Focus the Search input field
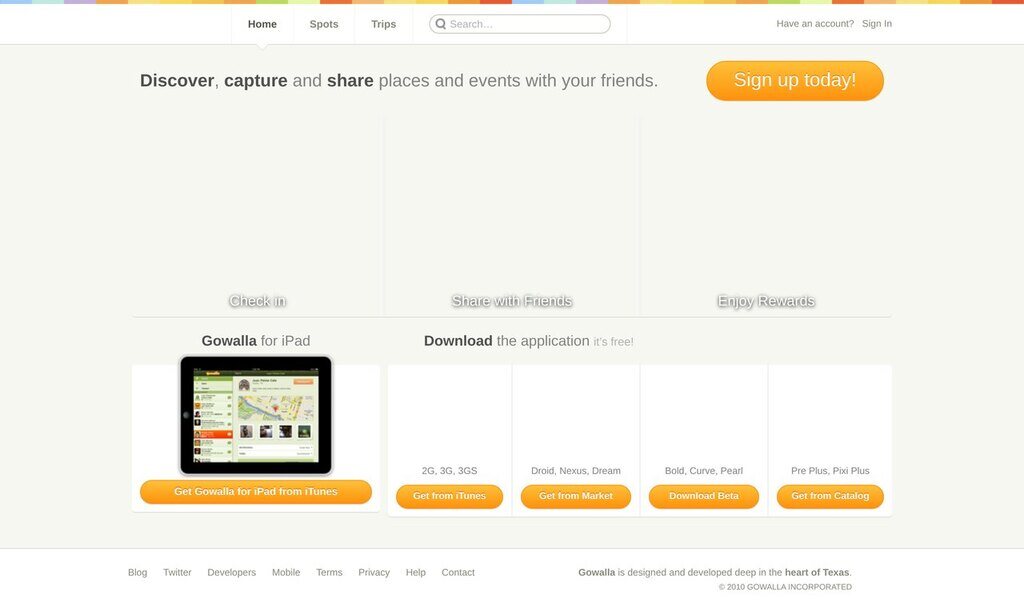 click(520, 24)
